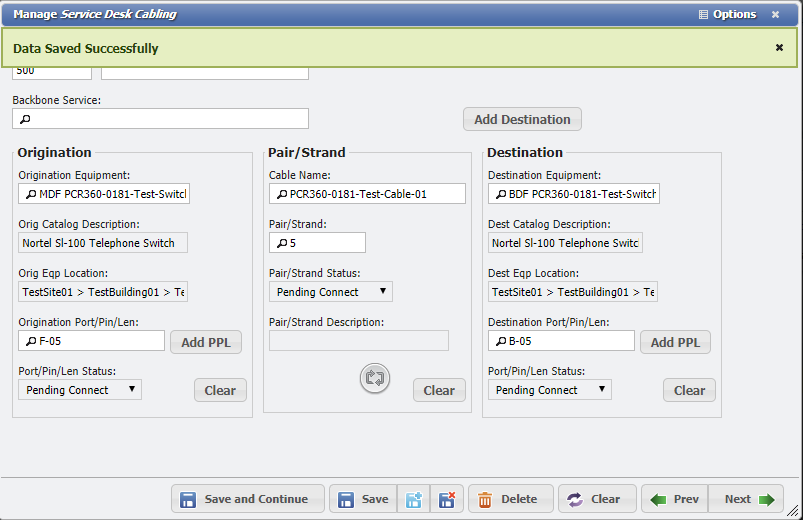
Task: Expand the Pair/Strand Status dropdown
Action: pos(330,292)
